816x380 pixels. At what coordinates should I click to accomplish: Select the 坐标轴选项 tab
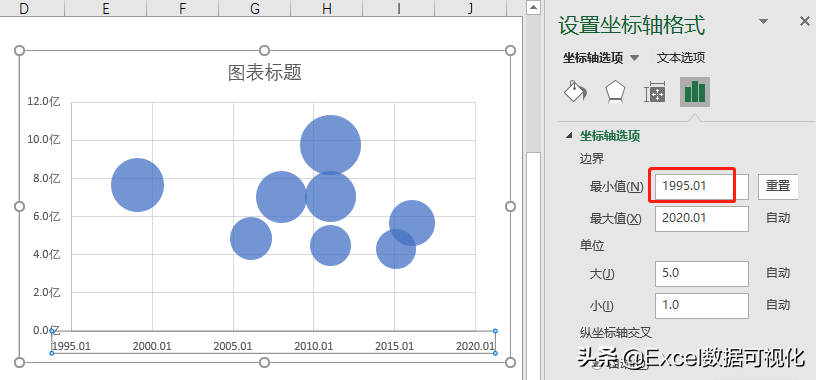coord(593,58)
